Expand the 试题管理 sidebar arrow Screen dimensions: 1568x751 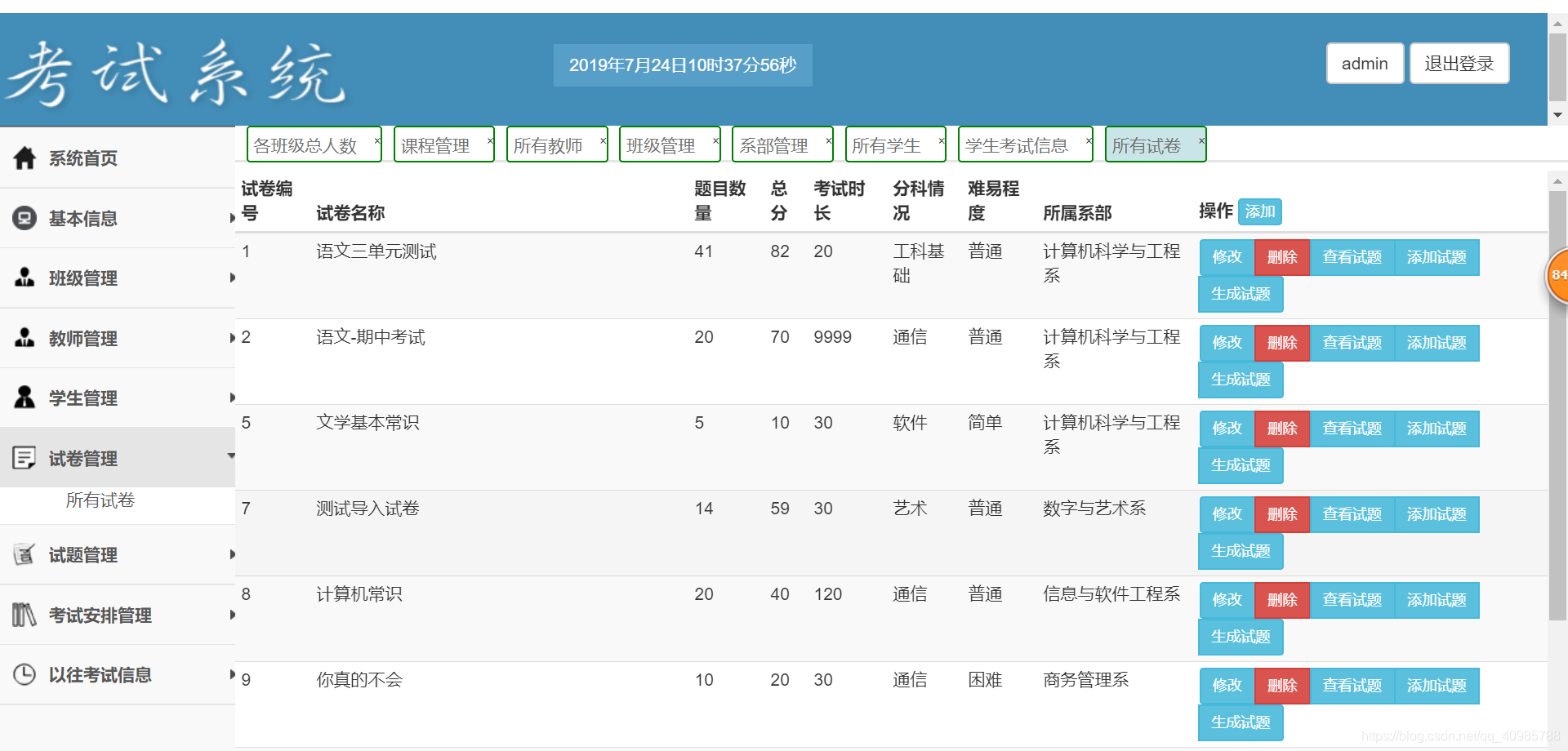point(232,554)
